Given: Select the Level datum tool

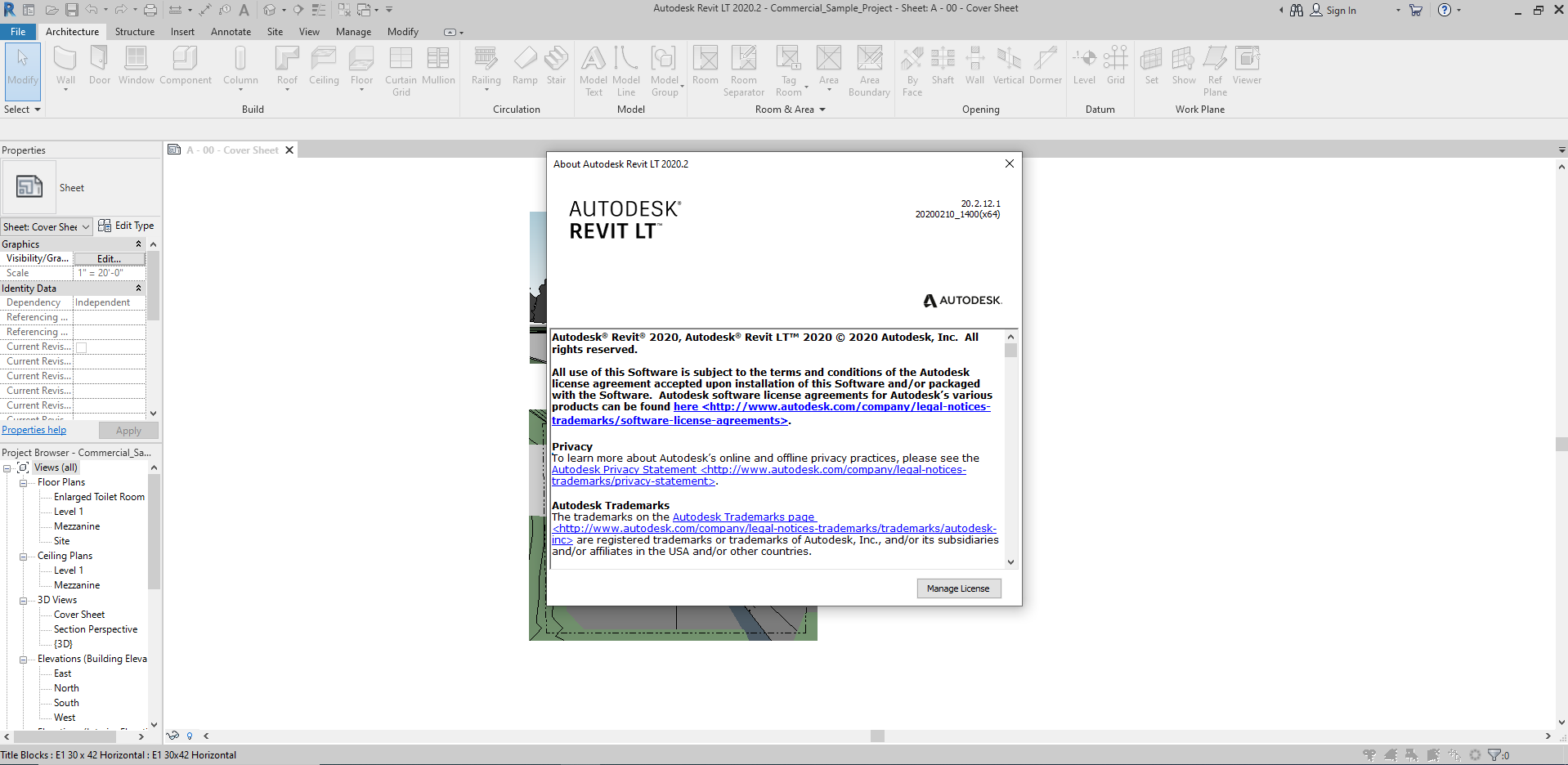Looking at the screenshot, I should coord(1084,65).
